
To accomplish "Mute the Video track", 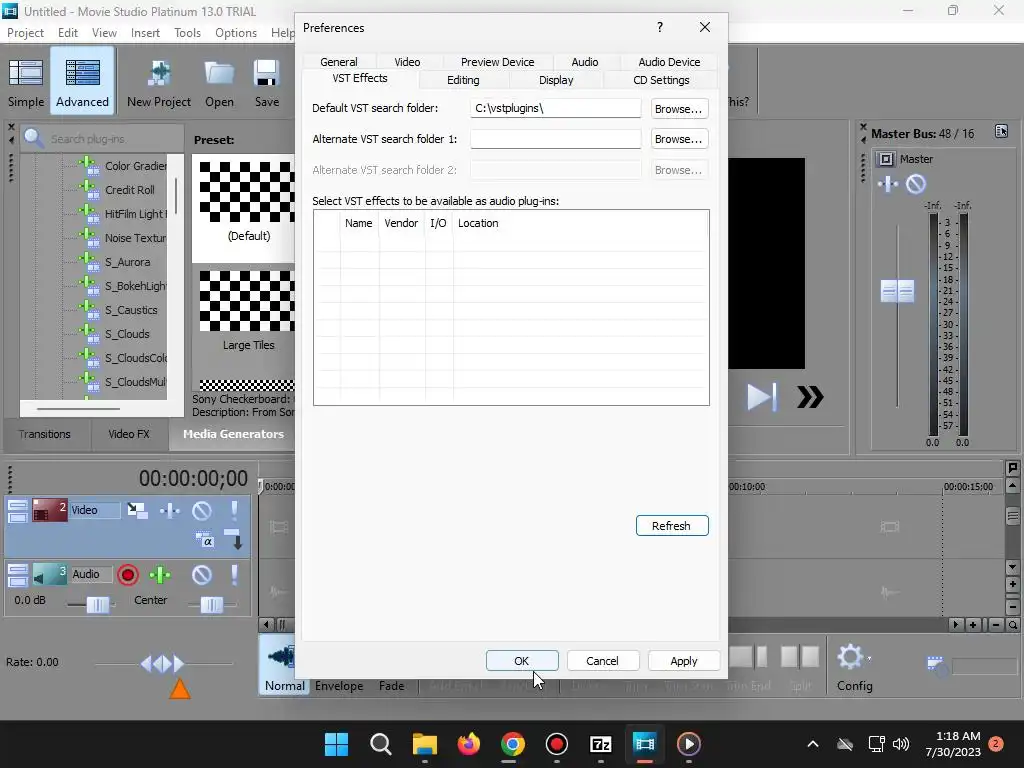I will tap(202, 510).
